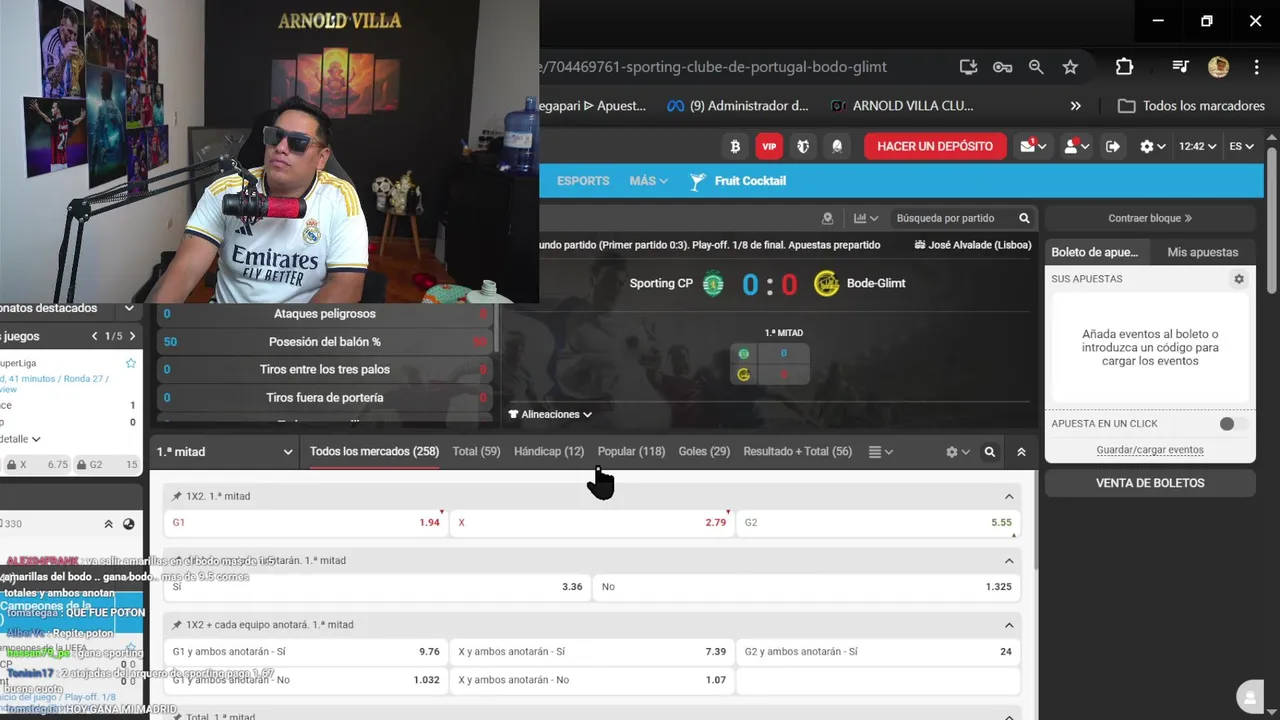The width and height of the screenshot is (1280, 720).
Task: Select the Hándicap (12) tab
Action: pos(549,452)
